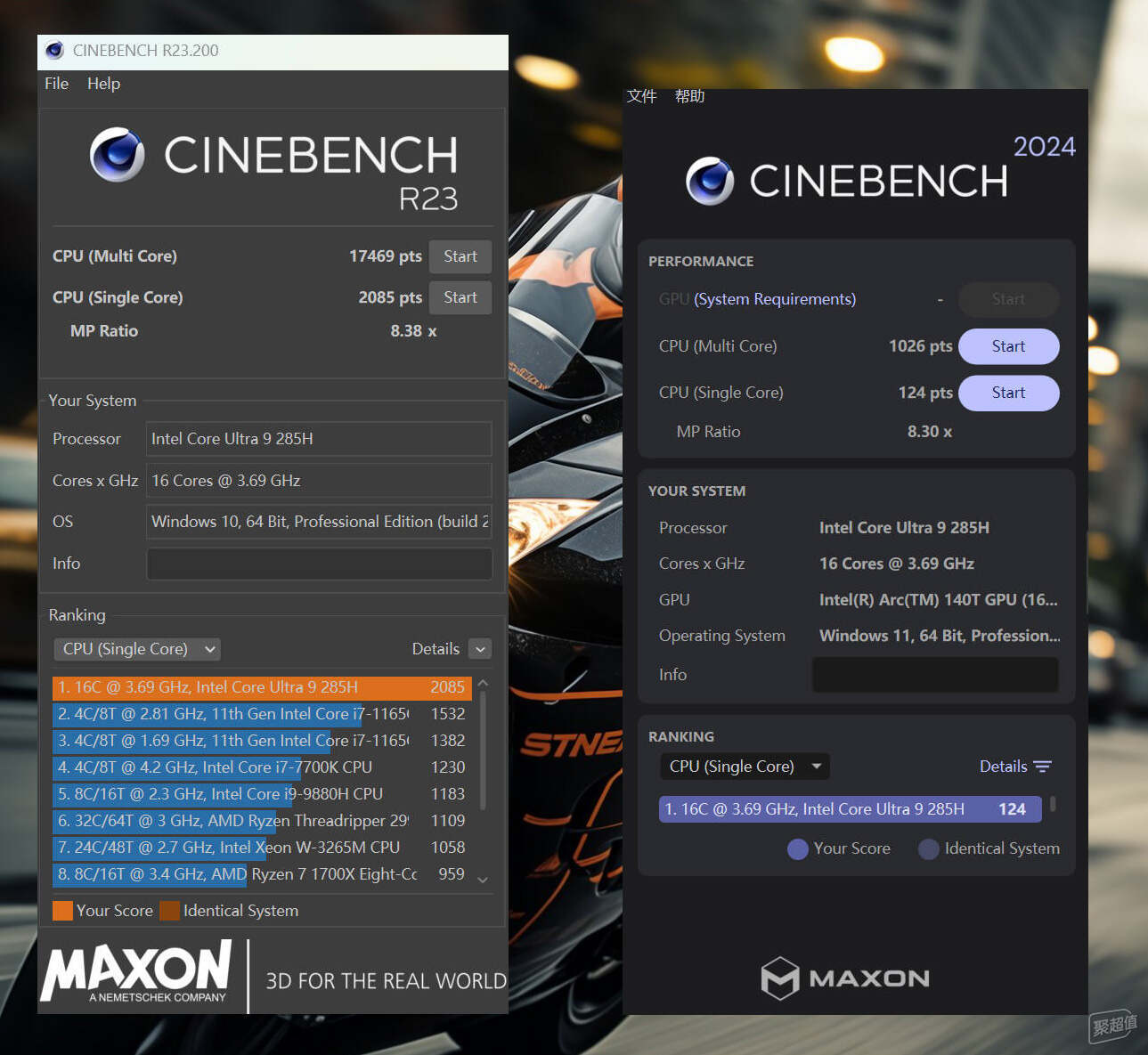This screenshot has width=1148, height=1055.
Task: Click the Cinebench 2024 Cores x GHz value
Action: click(x=897, y=564)
